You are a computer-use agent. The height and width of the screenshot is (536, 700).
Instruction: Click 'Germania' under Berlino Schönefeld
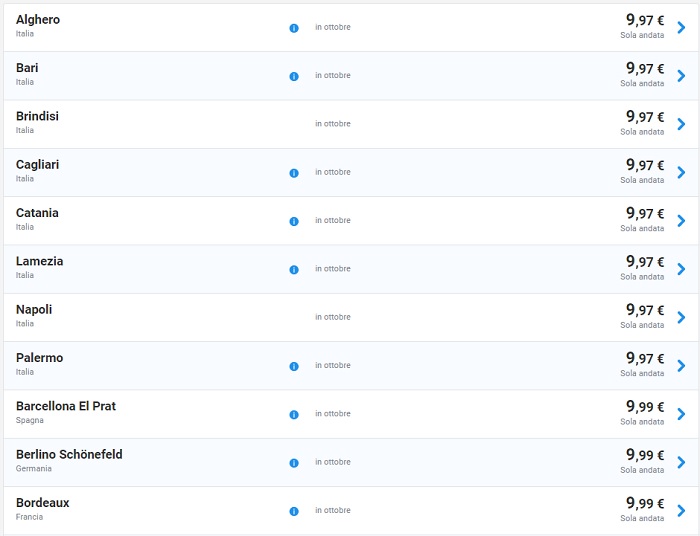click(34, 469)
